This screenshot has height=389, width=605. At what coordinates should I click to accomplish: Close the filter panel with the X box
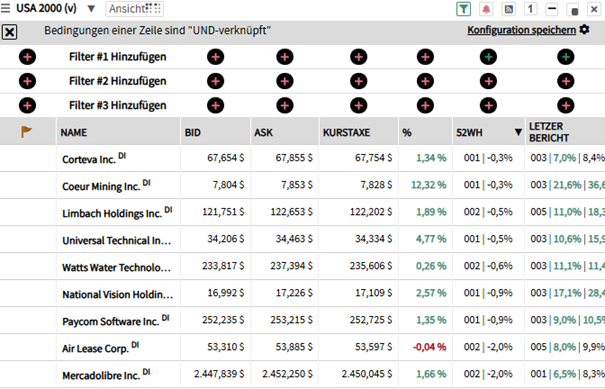click(10, 32)
